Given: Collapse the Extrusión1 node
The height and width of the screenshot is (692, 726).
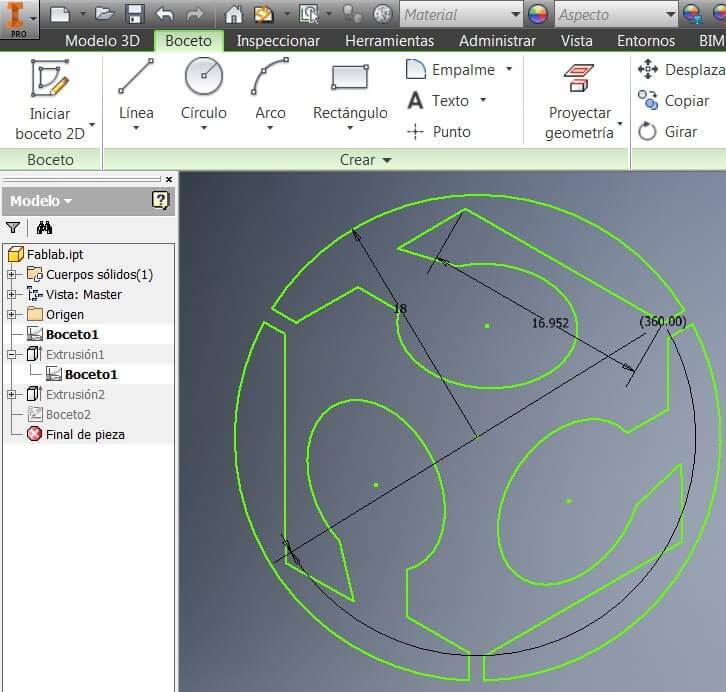Looking at the screenshot, I should (12, 355).
